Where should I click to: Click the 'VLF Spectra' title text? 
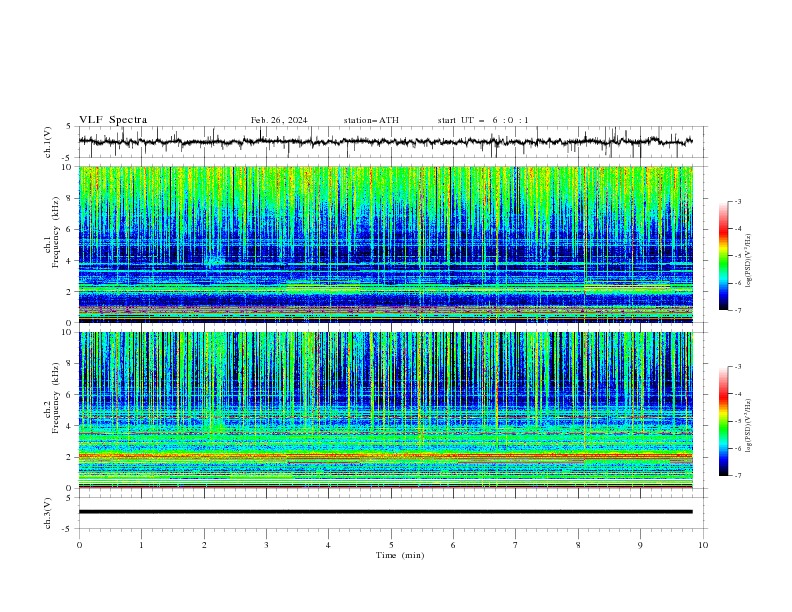[x=113, y=120]
